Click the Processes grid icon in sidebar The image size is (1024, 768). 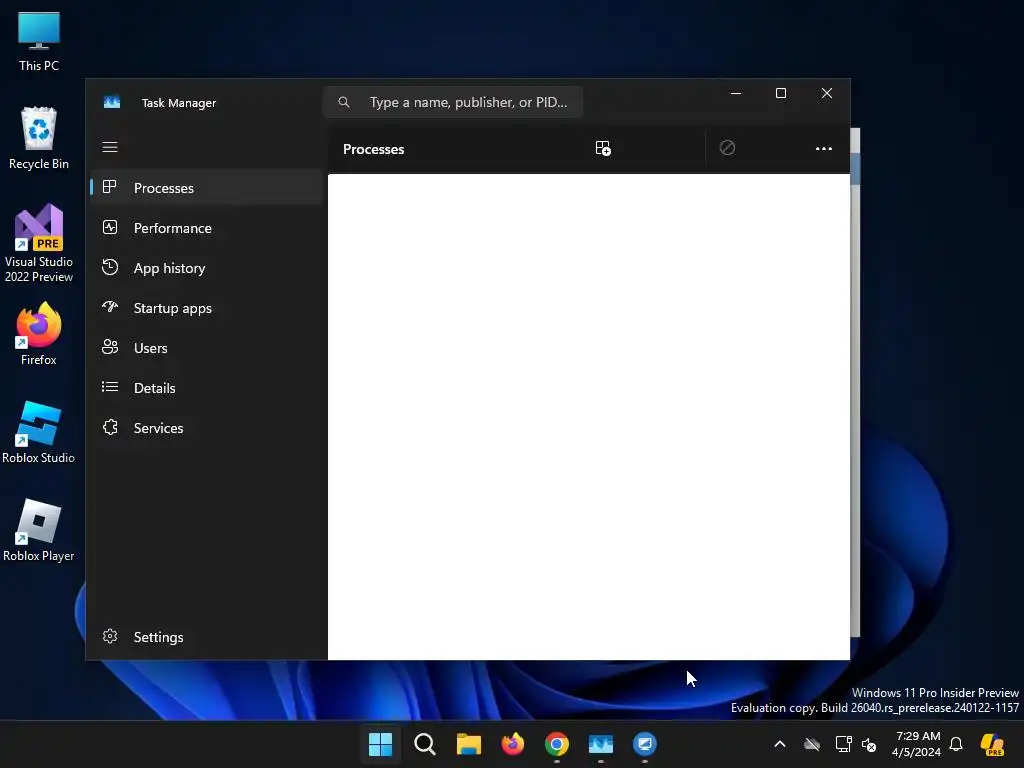(x=110, y=187)
